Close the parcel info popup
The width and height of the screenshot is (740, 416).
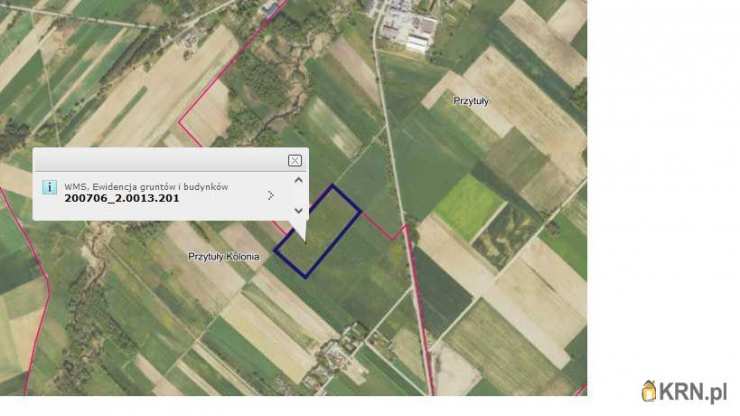(x=295, y=161)
